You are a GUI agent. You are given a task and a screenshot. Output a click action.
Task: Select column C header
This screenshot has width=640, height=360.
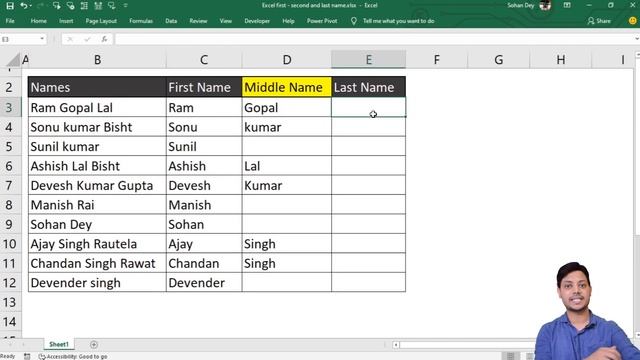point(204,60)
